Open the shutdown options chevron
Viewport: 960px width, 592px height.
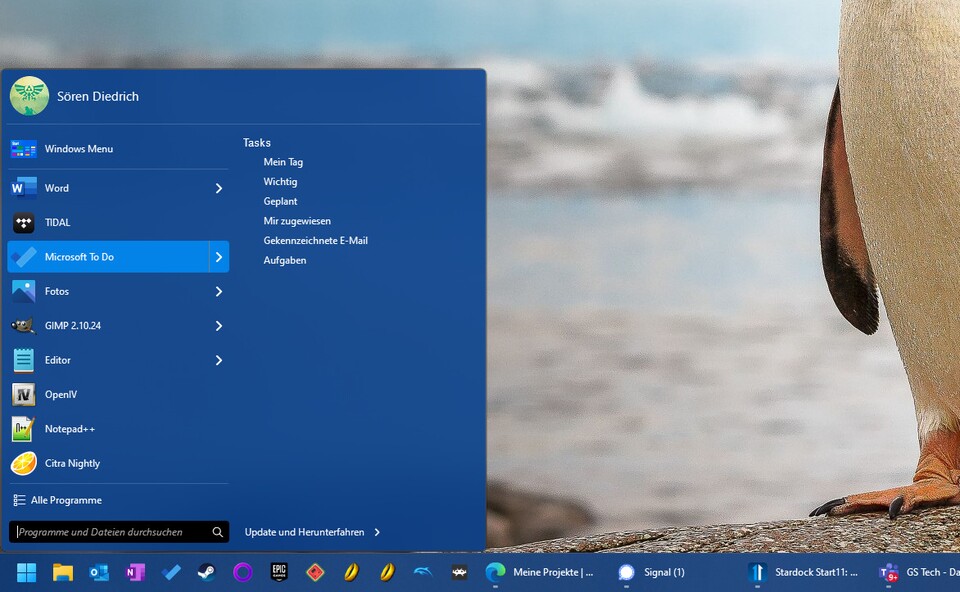tap(378, 532)
